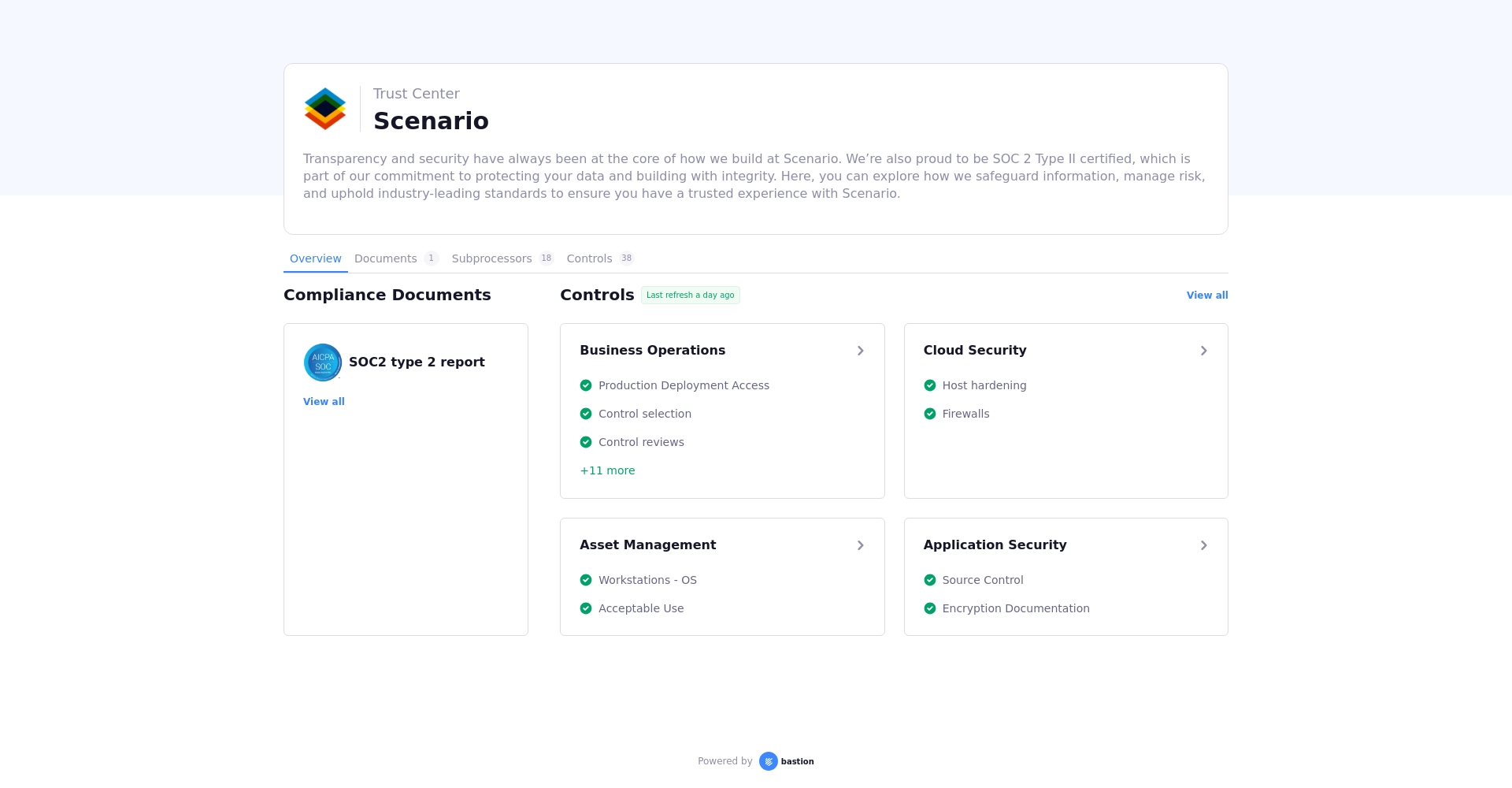Viewport: 1512px width, 788px height.
Task: Click the bastion logo in footer
Action: pos(786,761)
